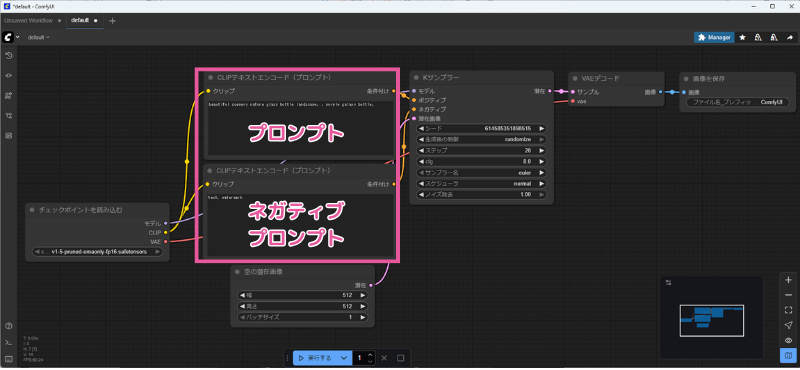The image size is (800, 370).
Task: Collapse the upper CLIP text encode node
Action: click(210, 78)
